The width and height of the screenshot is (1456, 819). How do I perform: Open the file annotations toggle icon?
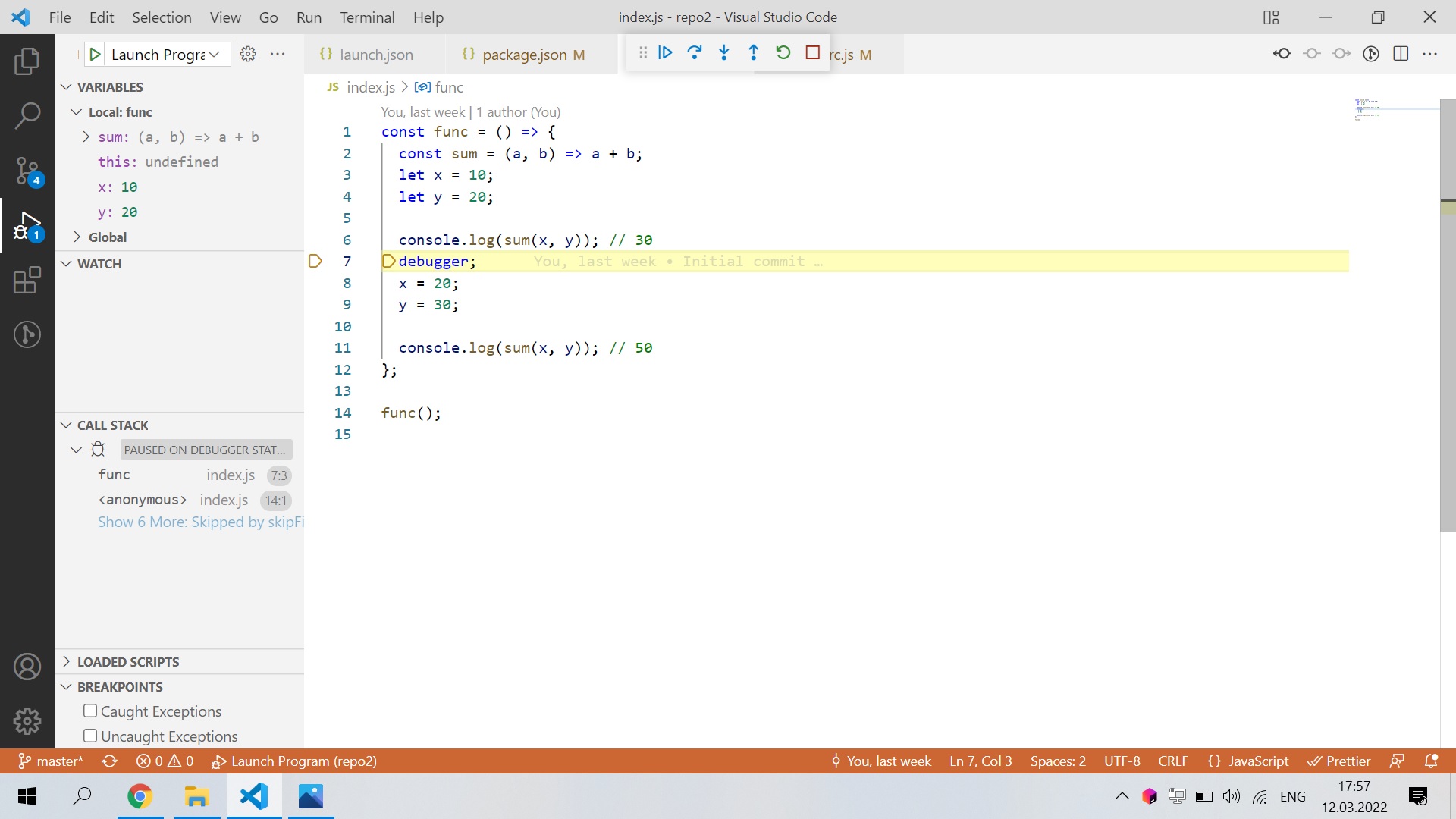coord(1371,54)
